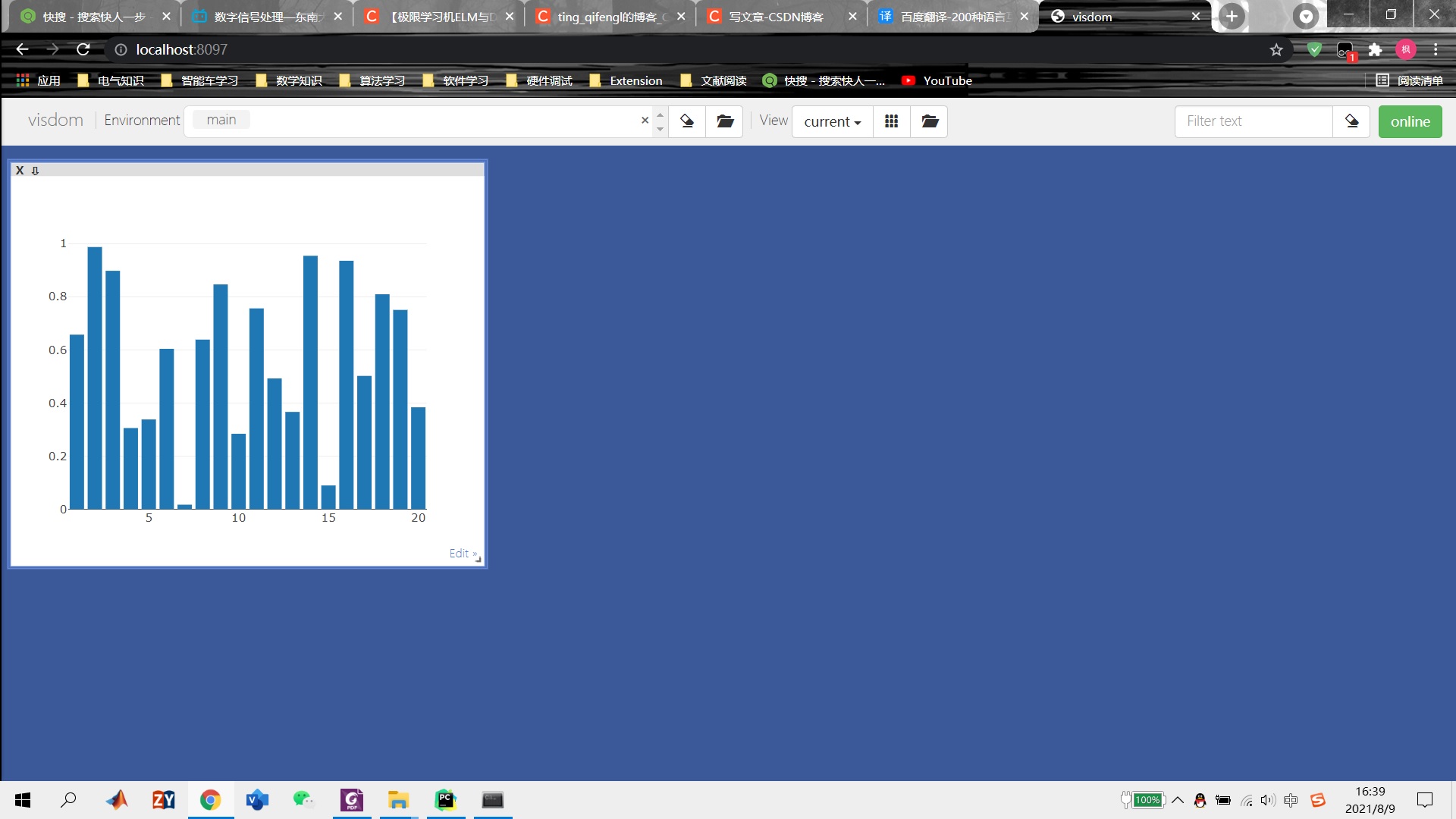Bookmark the page with the star icon
1456x819 pixels.
tap(1276, 50)
